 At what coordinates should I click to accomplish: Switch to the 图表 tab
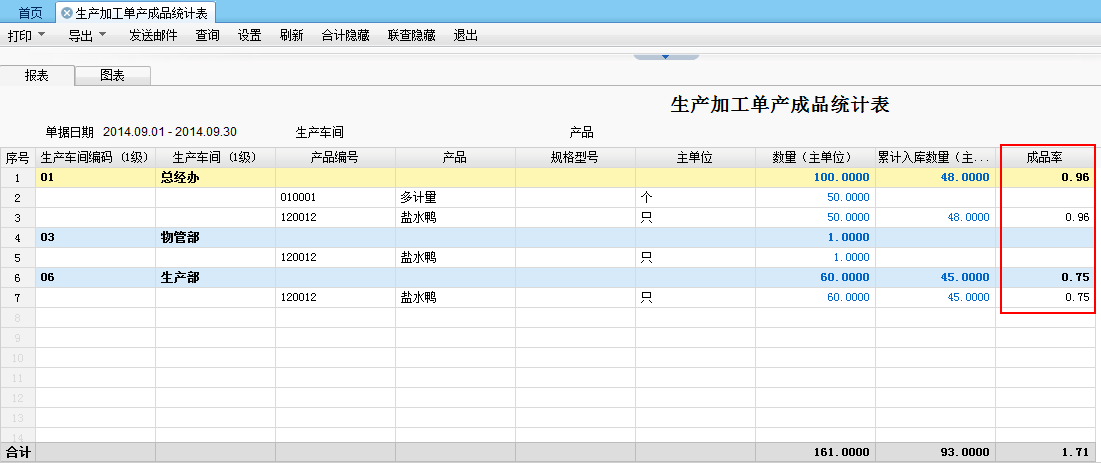(x=113, y=76)
